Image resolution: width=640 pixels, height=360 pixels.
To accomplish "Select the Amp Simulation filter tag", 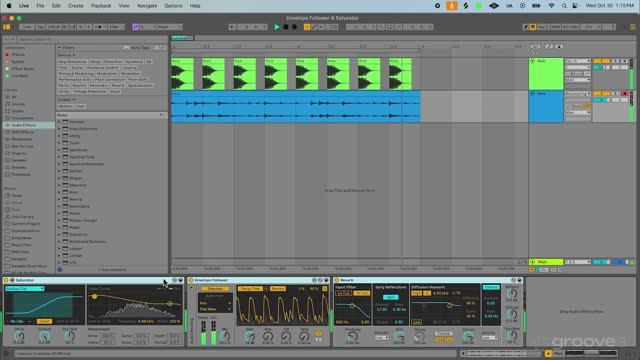I will click(73, 62).
